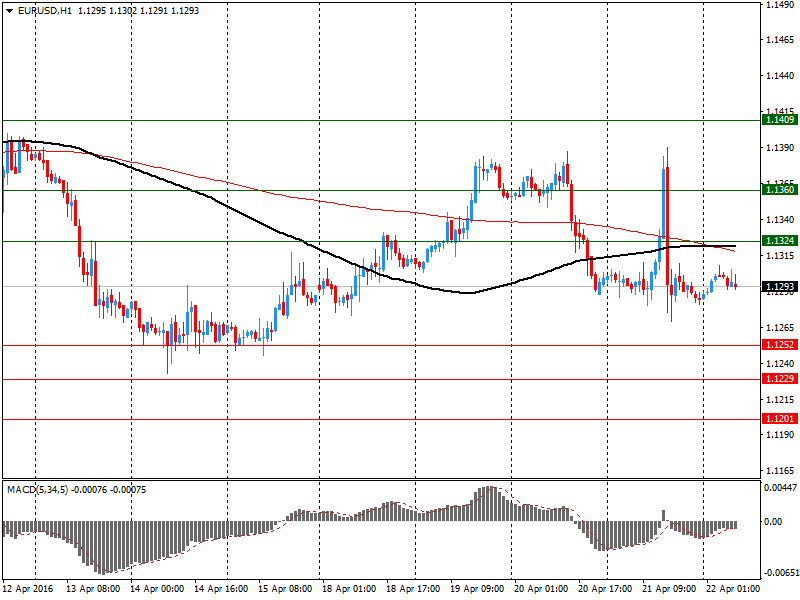This screenshot has width=800, height=600.
Task: Click the 20 Apr 01:00 time label
Action: tap(541, 589)
